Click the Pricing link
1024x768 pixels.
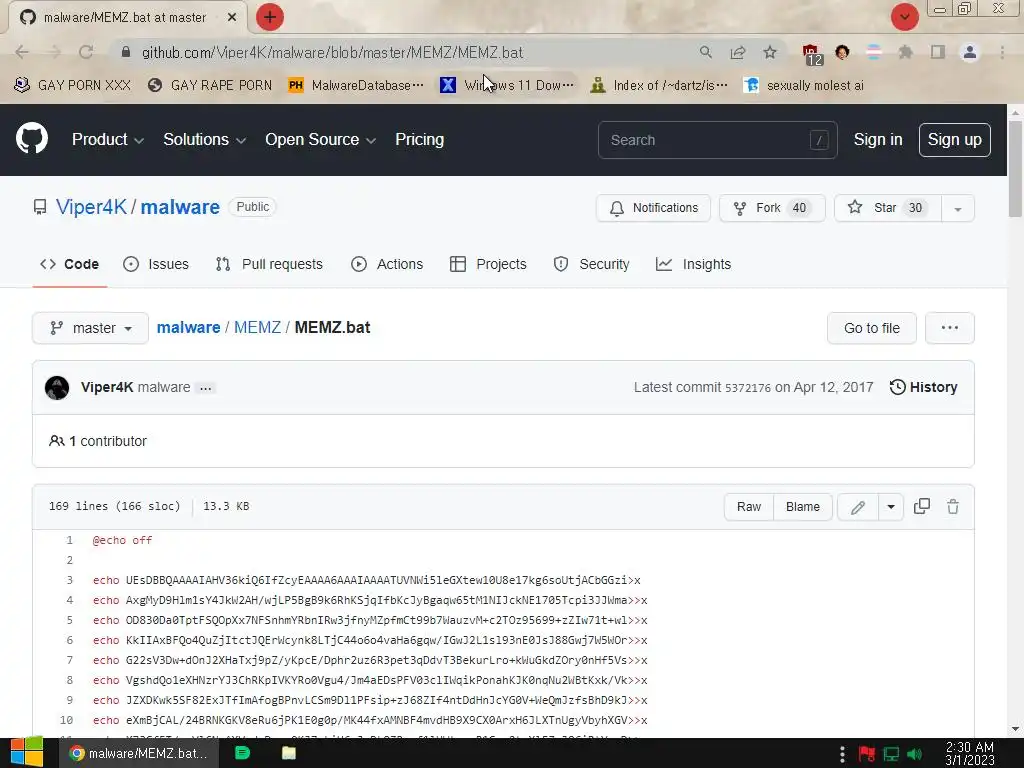(419, 139)
